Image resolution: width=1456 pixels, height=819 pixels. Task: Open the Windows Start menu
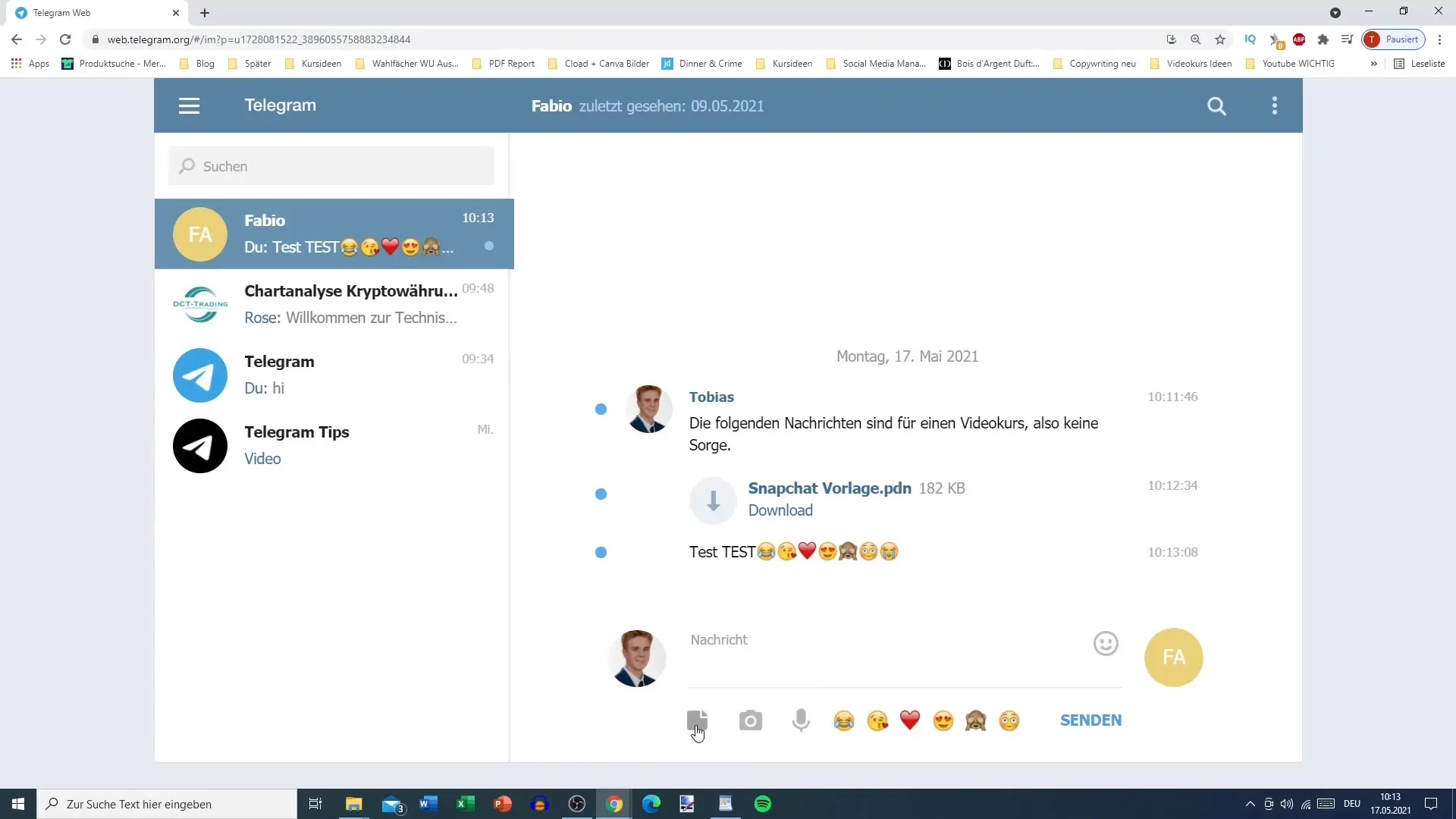pos(18,804)
